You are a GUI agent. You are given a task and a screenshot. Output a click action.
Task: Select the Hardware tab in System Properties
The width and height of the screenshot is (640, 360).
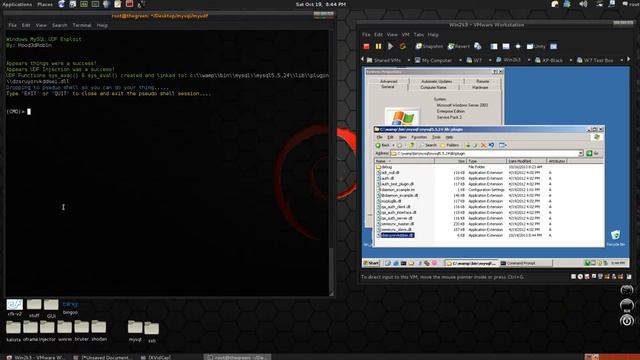[x=480, y=87]
